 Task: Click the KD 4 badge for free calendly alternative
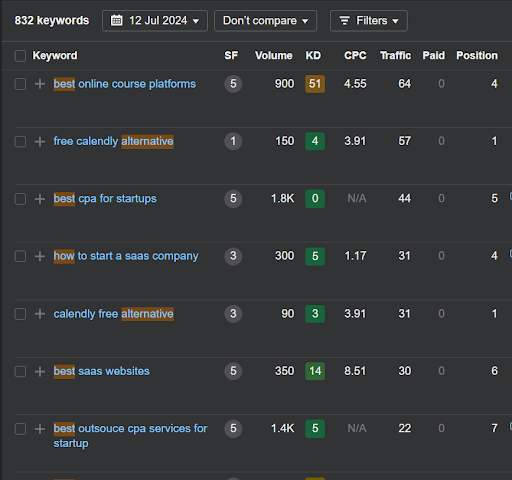[315, 141]
